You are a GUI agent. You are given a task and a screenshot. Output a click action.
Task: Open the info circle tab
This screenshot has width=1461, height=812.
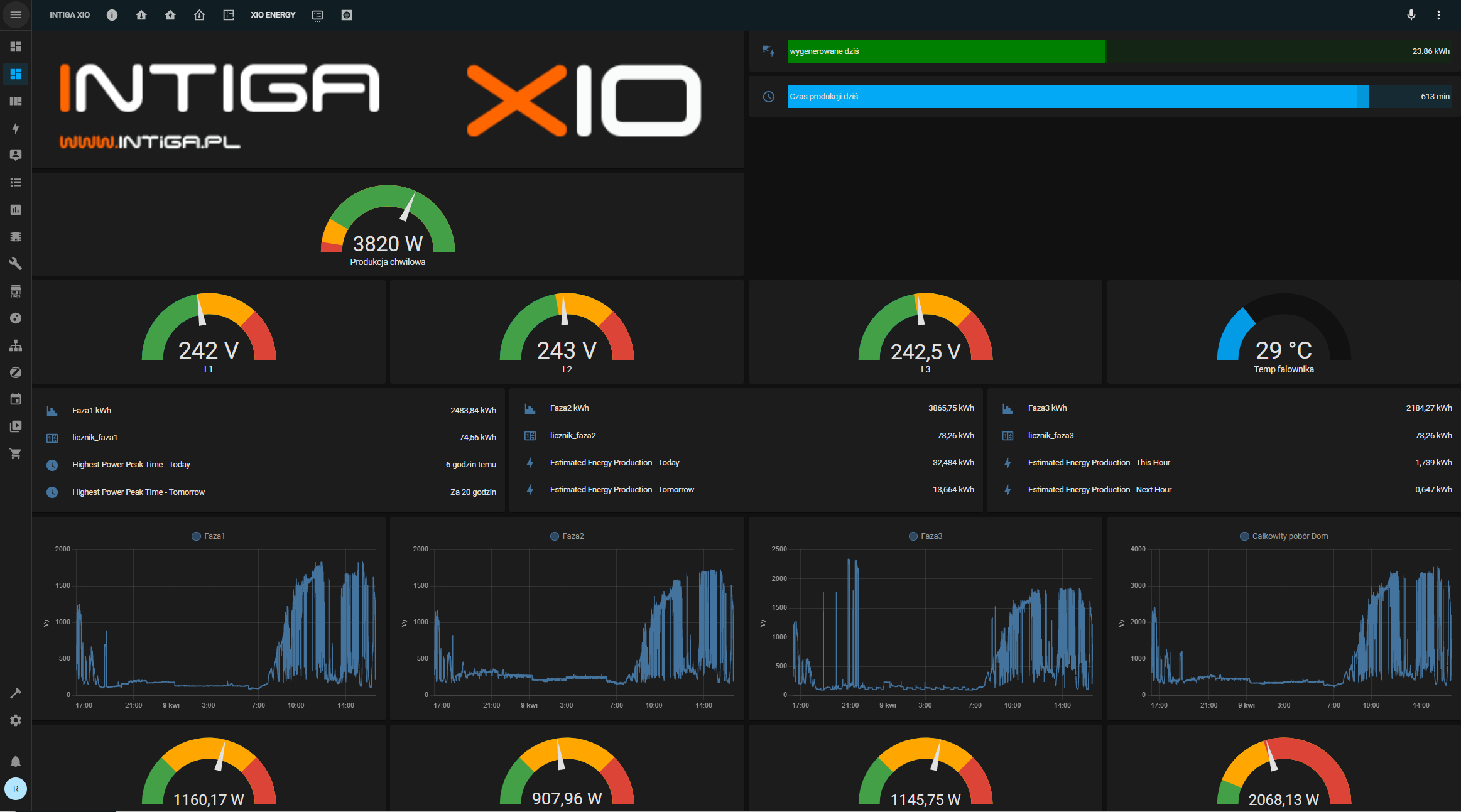112,15
